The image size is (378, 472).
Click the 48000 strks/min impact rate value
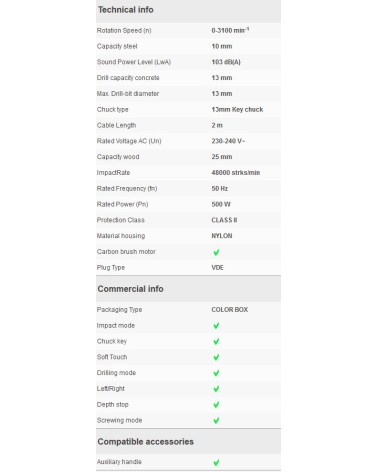(x=236, y=173)
